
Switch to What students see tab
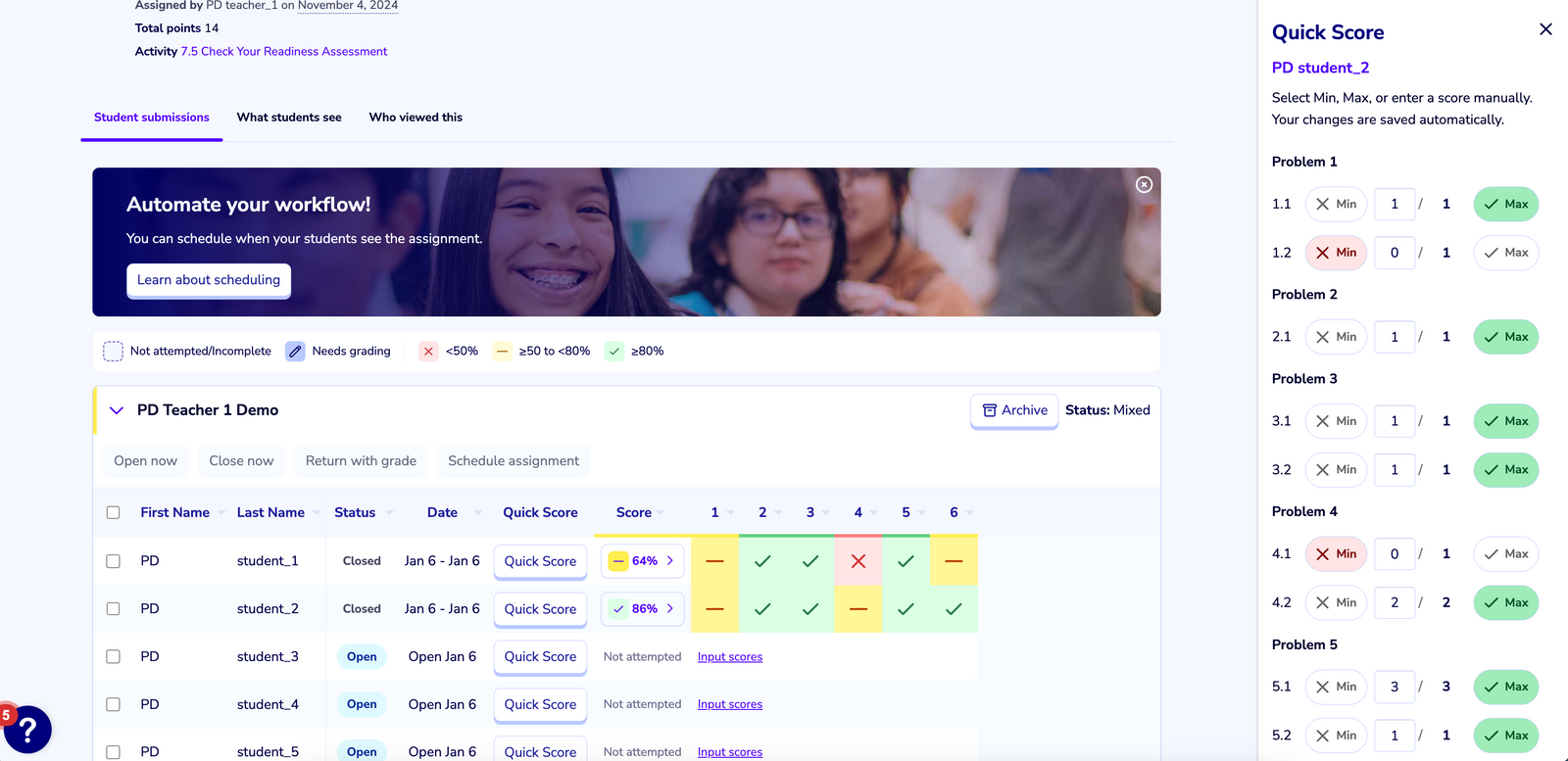pos(289,118)
